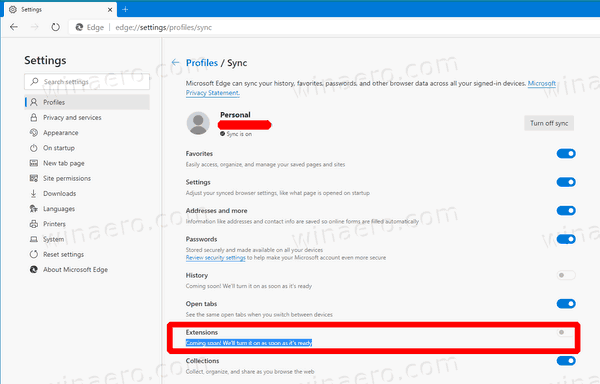Click the Profiles person icon in the sidebar
The image size is (600, 384).
click(34, 102)
